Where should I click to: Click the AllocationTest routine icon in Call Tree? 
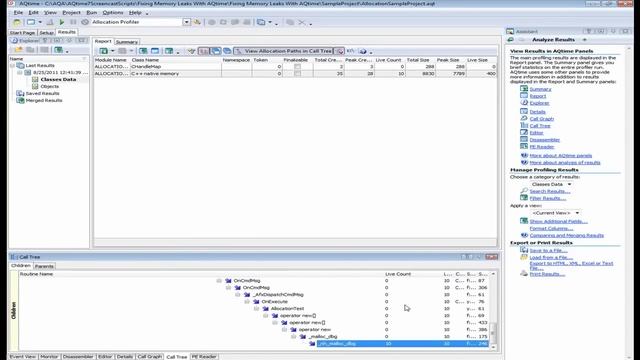point(266,309)
